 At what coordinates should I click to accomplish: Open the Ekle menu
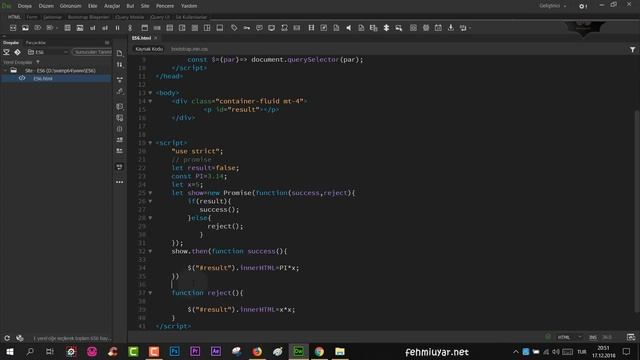(93, 6)
